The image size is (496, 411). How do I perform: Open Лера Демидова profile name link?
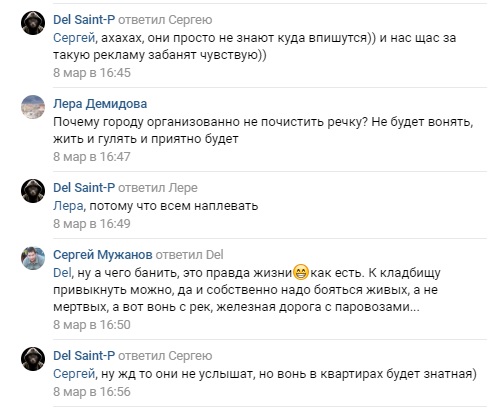(x=100, y=104)
